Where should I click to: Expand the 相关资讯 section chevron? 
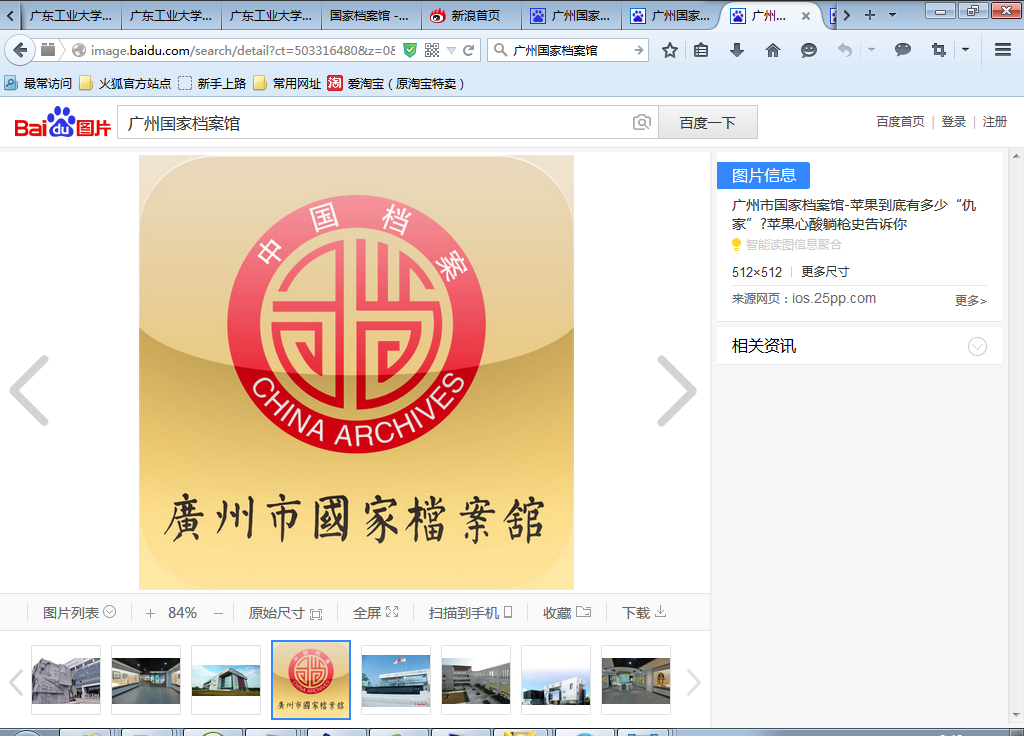pos(977,347)
